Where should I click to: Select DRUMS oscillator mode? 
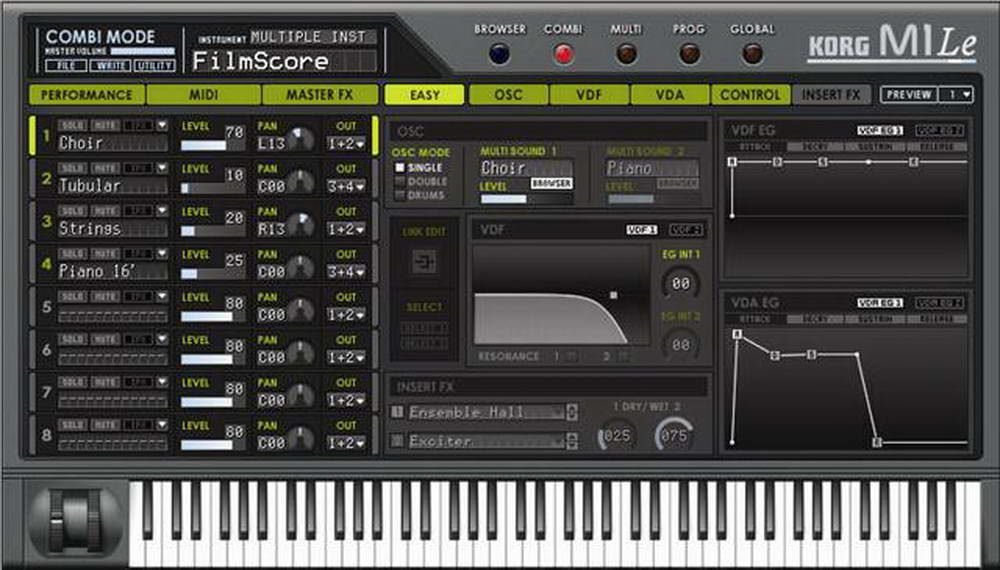coord(400,195)
